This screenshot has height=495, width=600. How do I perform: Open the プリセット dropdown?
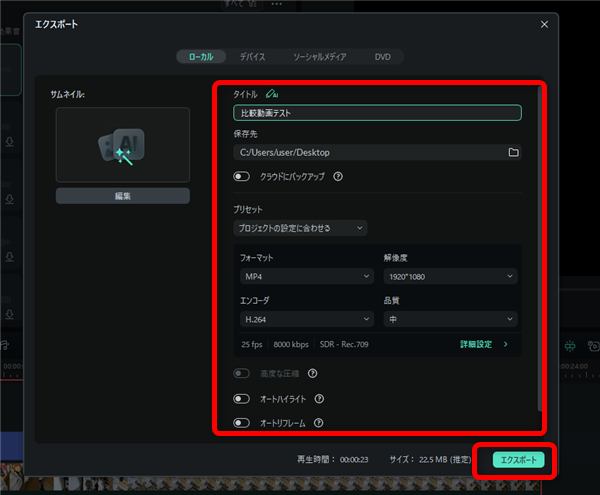coord(300,228)
